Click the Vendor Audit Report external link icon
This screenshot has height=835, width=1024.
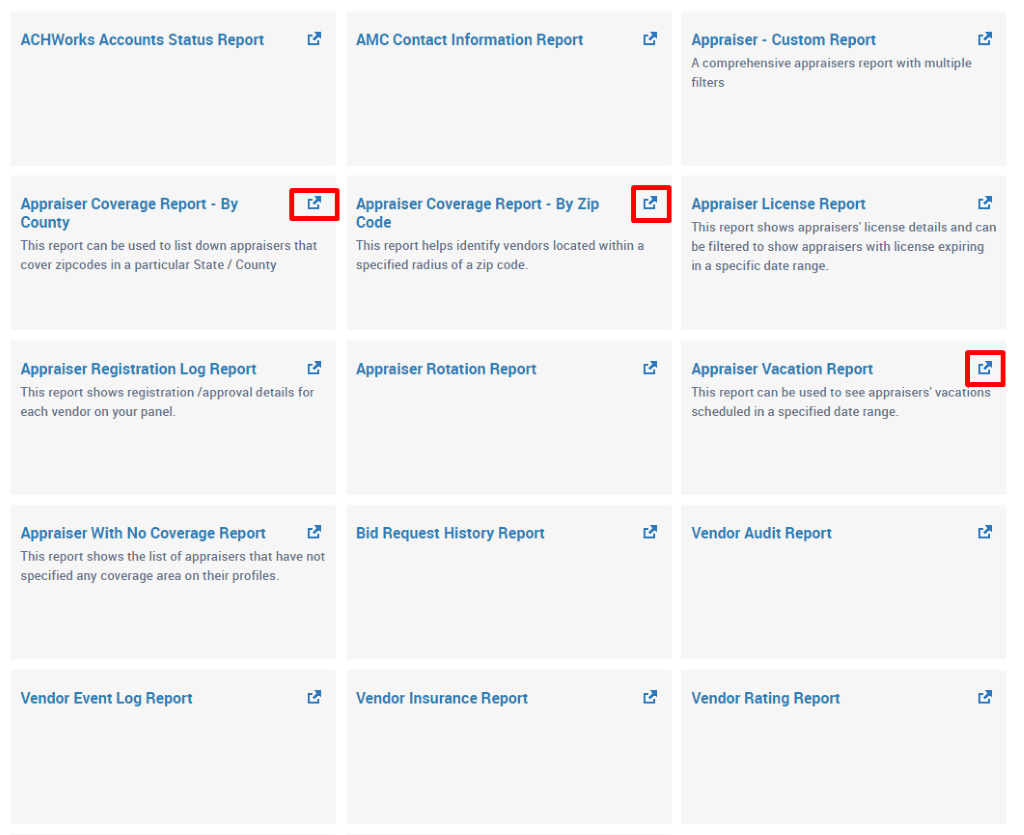984,531
